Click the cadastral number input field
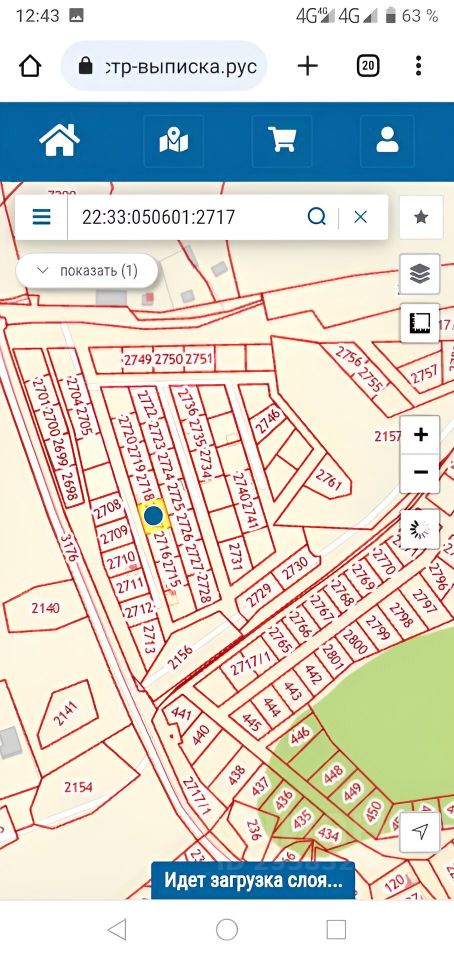The height and width of the screenshot is (960, 454). point(187,217)
